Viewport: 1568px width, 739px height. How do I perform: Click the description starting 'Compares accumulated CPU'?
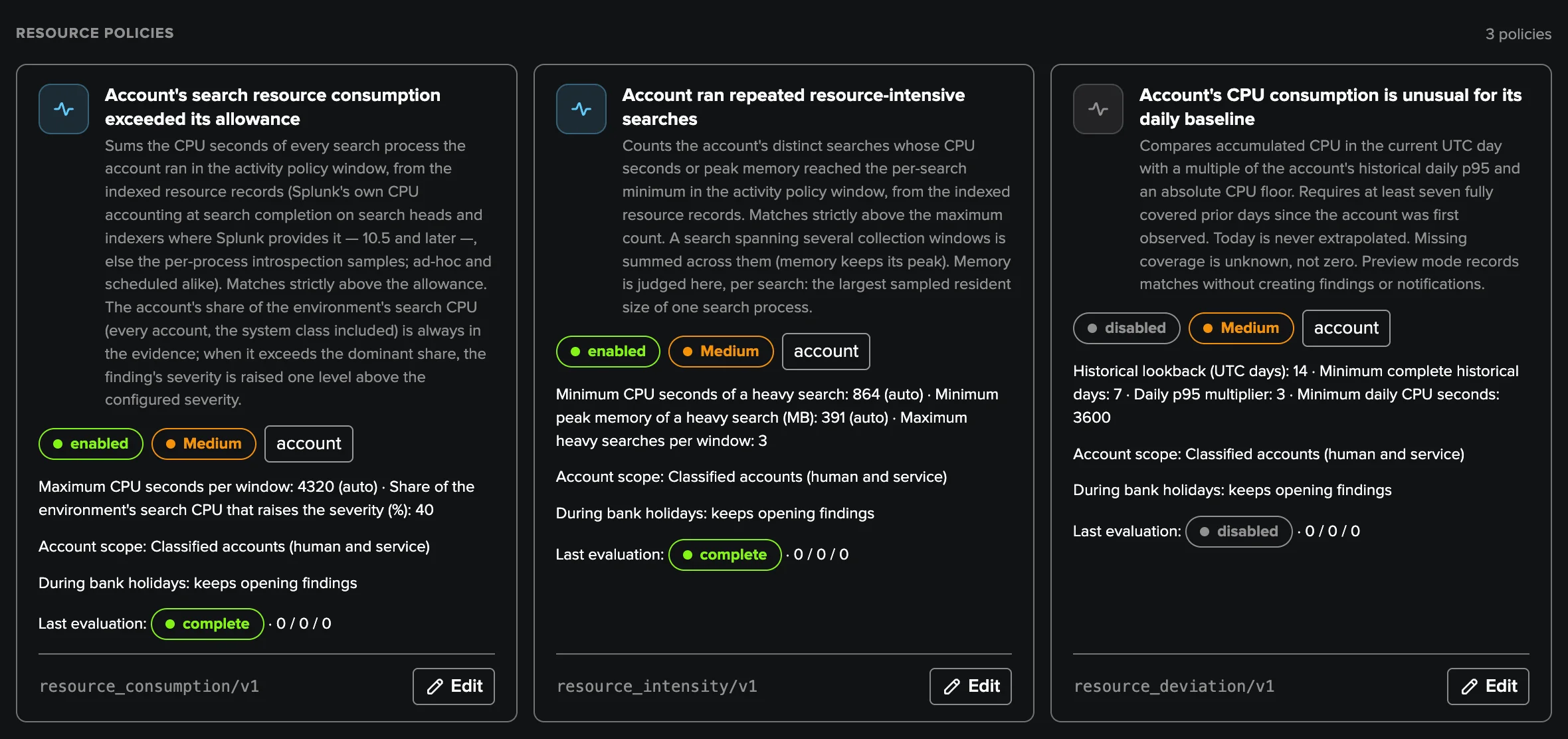pos(1330,215)
